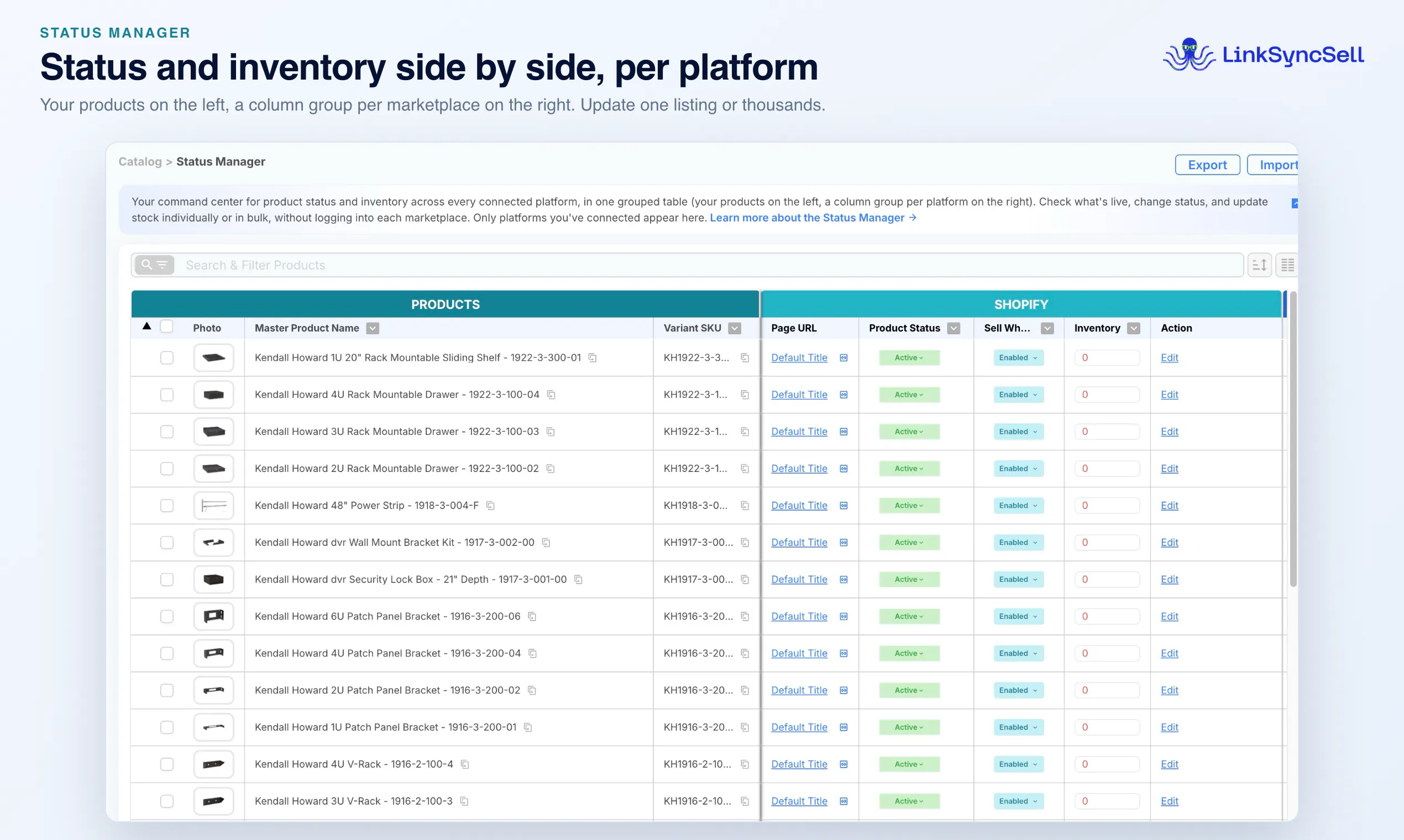Open Product Status column header dropdown
Screen dimensions: 1404x840
pyautogui.click(x=954, y=328)
